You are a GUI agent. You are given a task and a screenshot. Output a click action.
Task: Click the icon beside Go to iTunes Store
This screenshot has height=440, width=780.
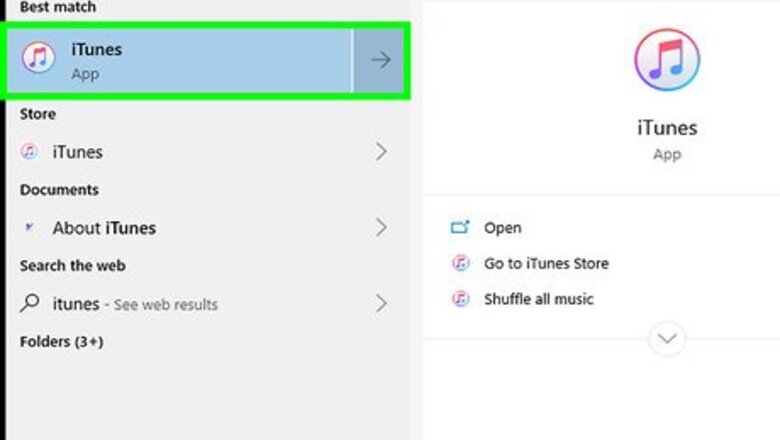click(460, 264)
